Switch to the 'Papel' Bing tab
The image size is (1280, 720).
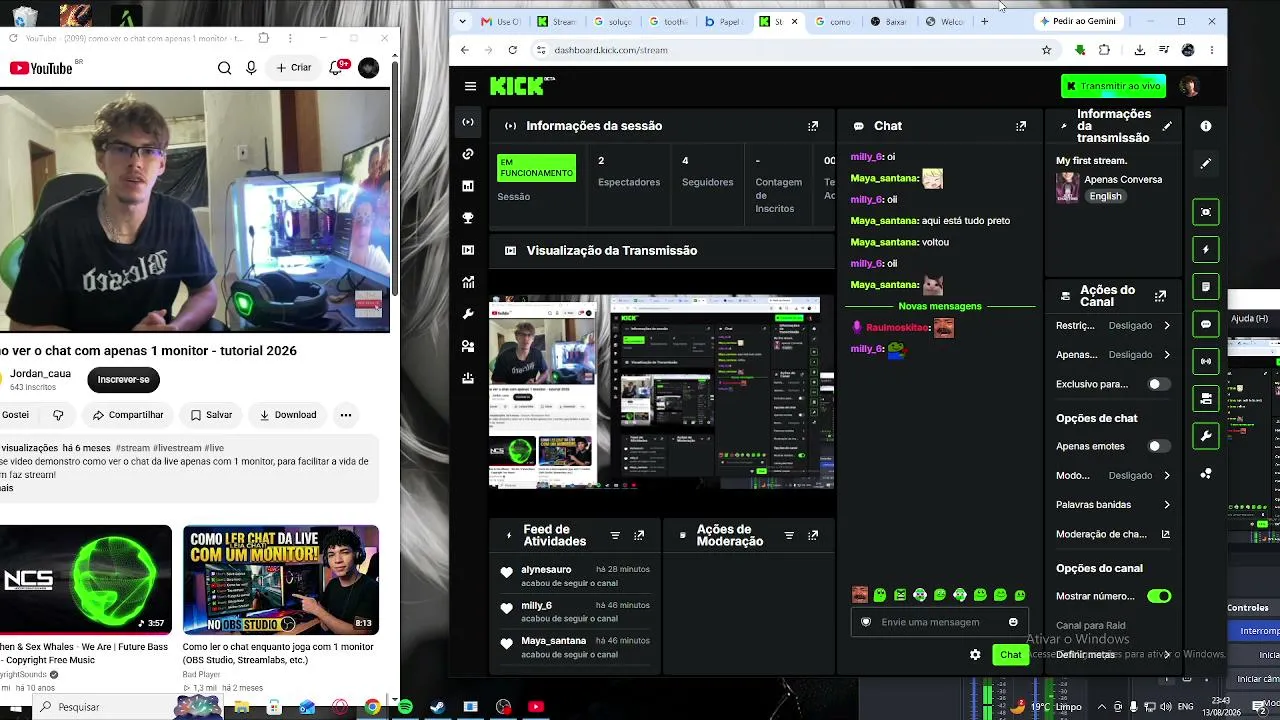coord(723,21)
